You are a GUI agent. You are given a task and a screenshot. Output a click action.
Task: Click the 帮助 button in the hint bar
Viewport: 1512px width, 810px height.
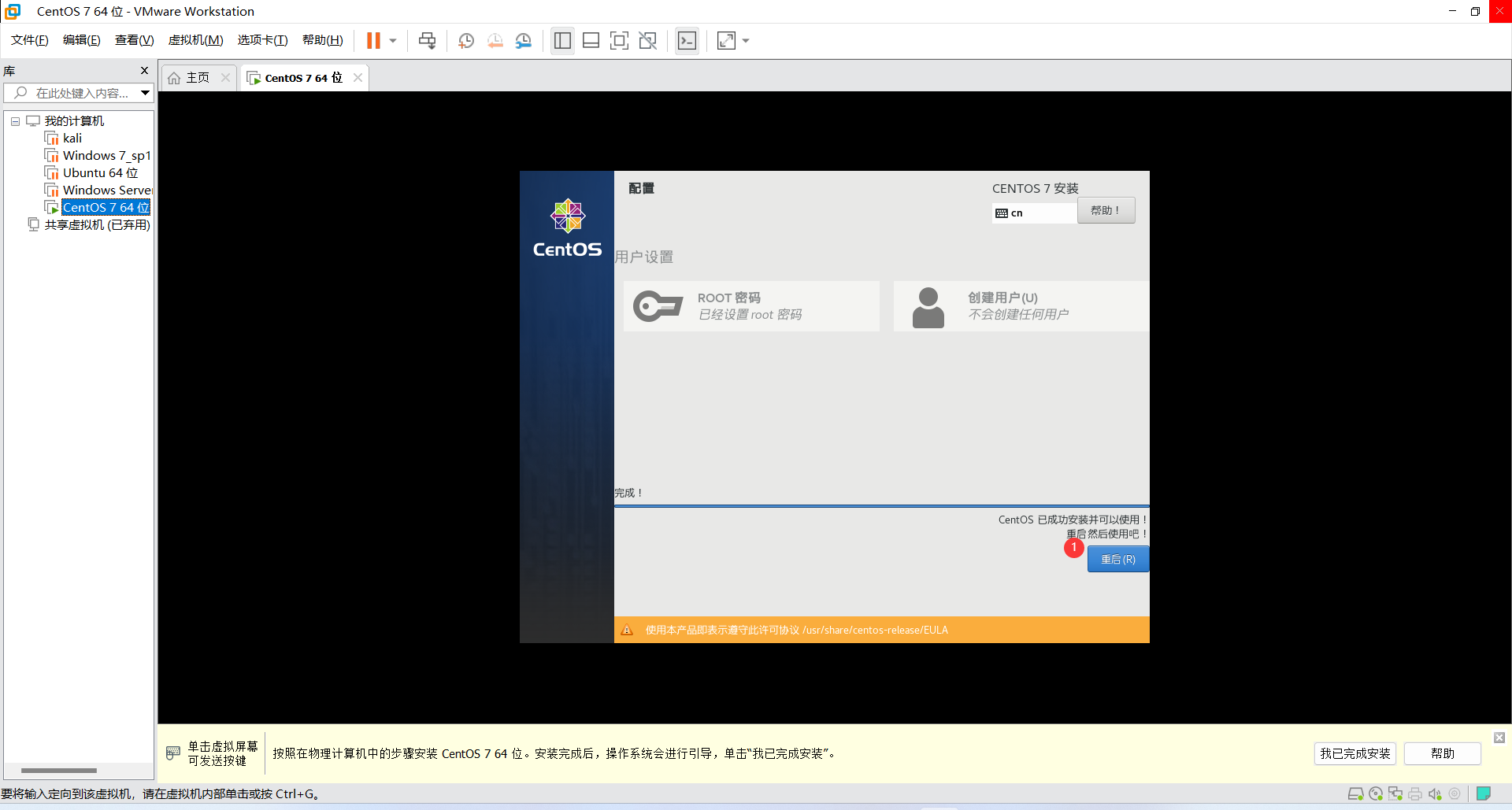pos(1442,753)
